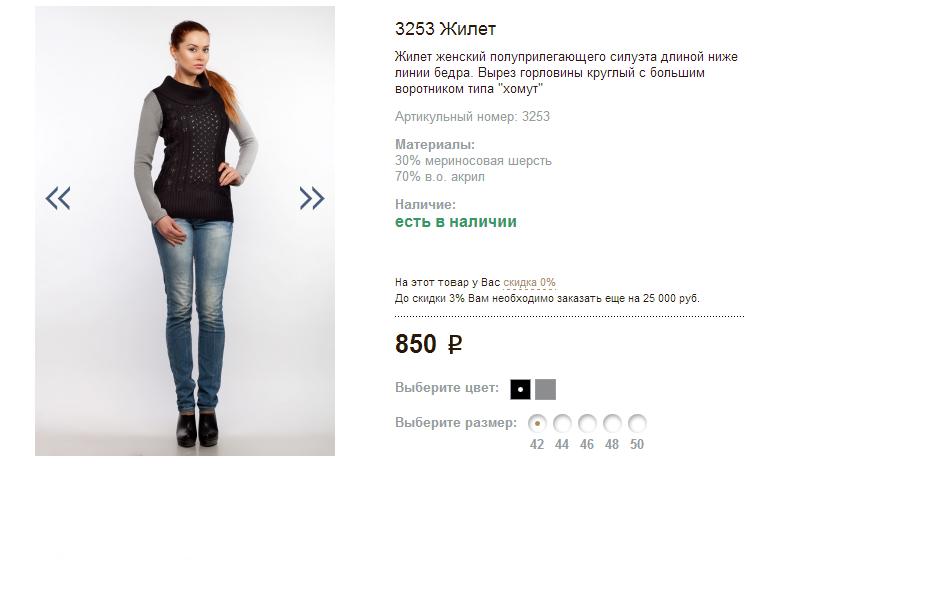The height and width of the screenshot is (599, 942).
Task: Click the "Выберите цвет" label
Action: (447, 388)
